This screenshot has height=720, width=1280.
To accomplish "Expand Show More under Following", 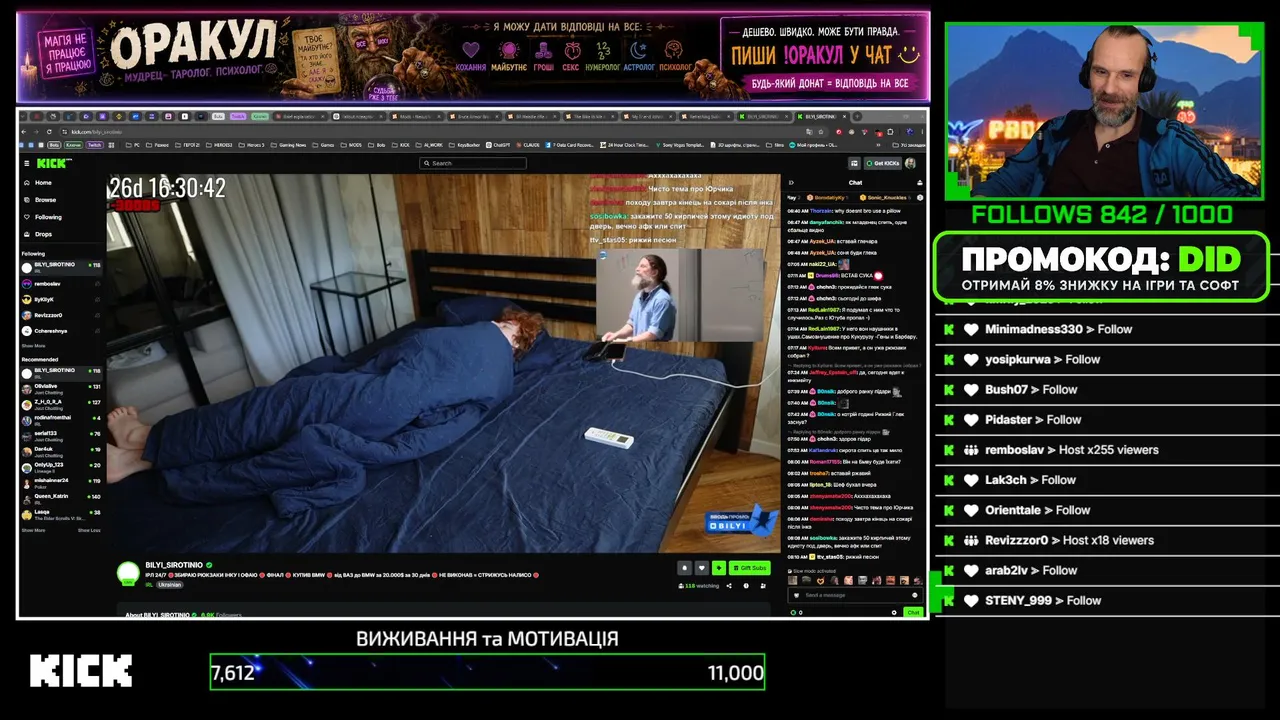I will (x=33, y=346).
